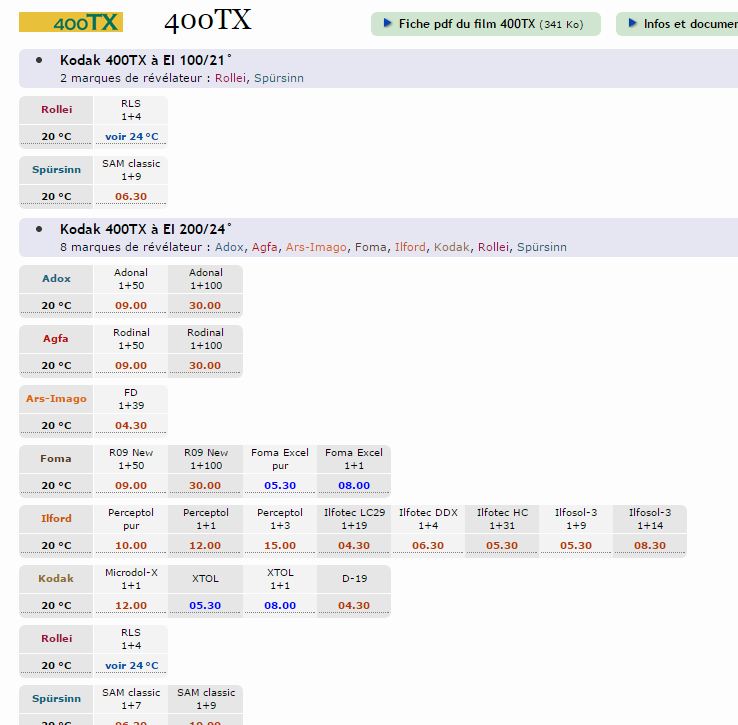Click the arrow icon beside Infos et documents

click(631, 23)
